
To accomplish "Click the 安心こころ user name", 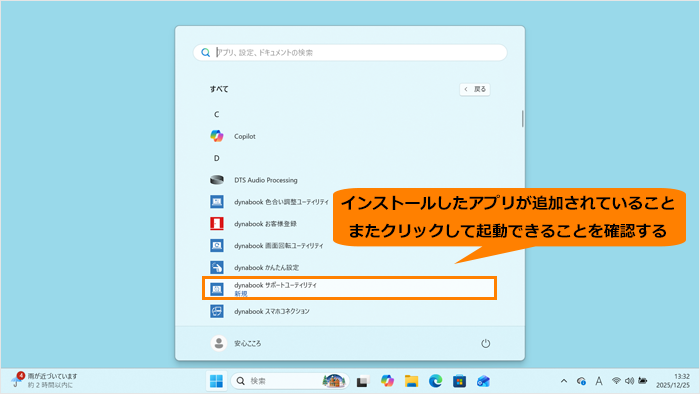I will [x=248, y=344].
